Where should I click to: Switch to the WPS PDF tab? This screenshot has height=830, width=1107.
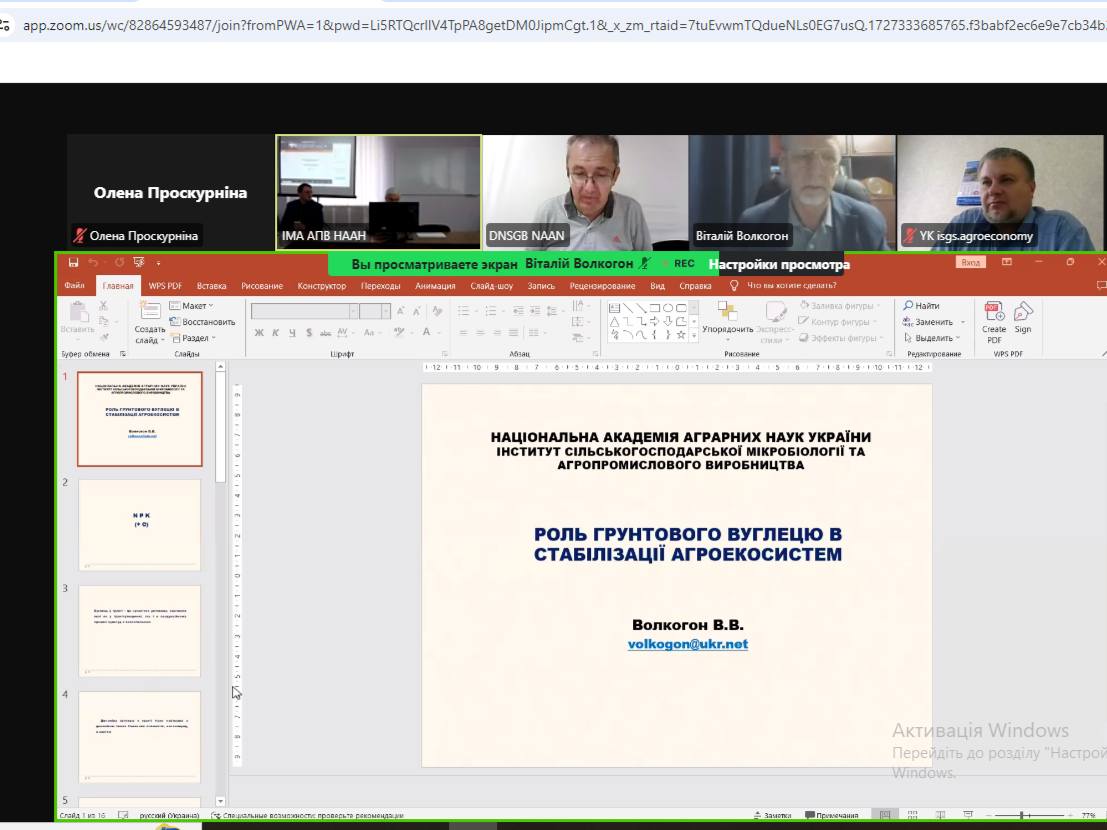click(165, 286)
